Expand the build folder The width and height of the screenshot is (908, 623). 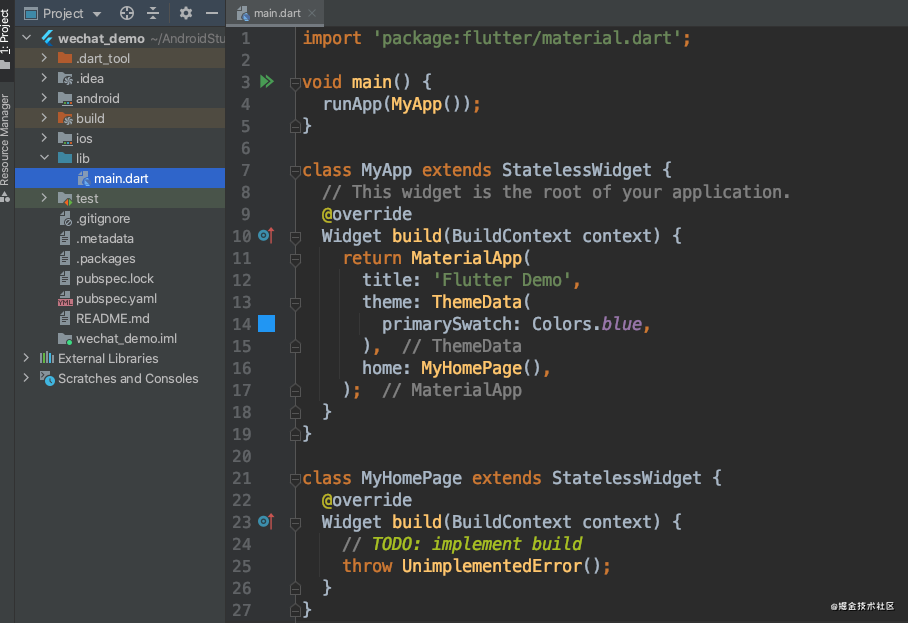coord(45,118)
